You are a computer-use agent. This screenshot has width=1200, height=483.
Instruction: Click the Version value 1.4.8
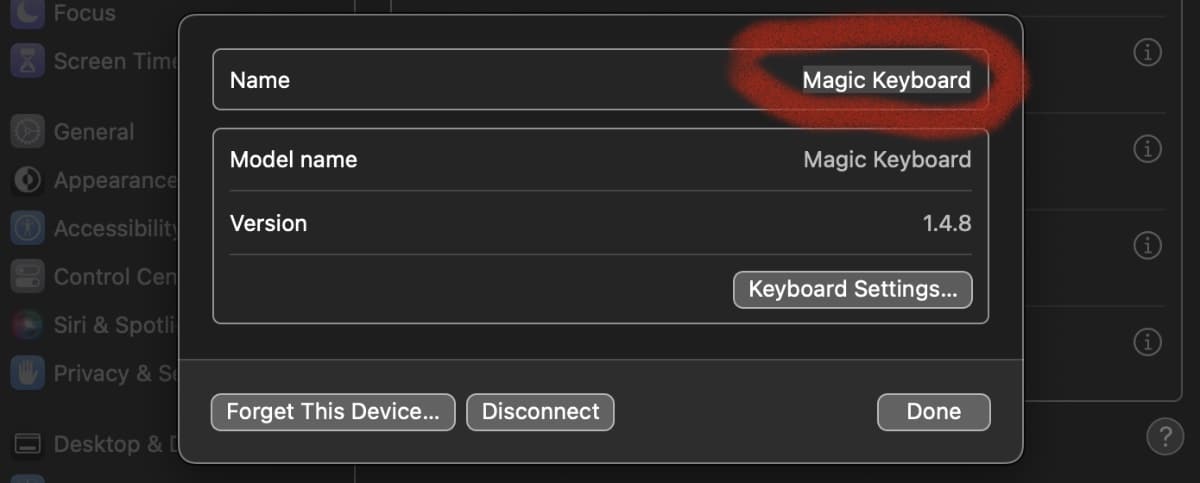(946, 223)
